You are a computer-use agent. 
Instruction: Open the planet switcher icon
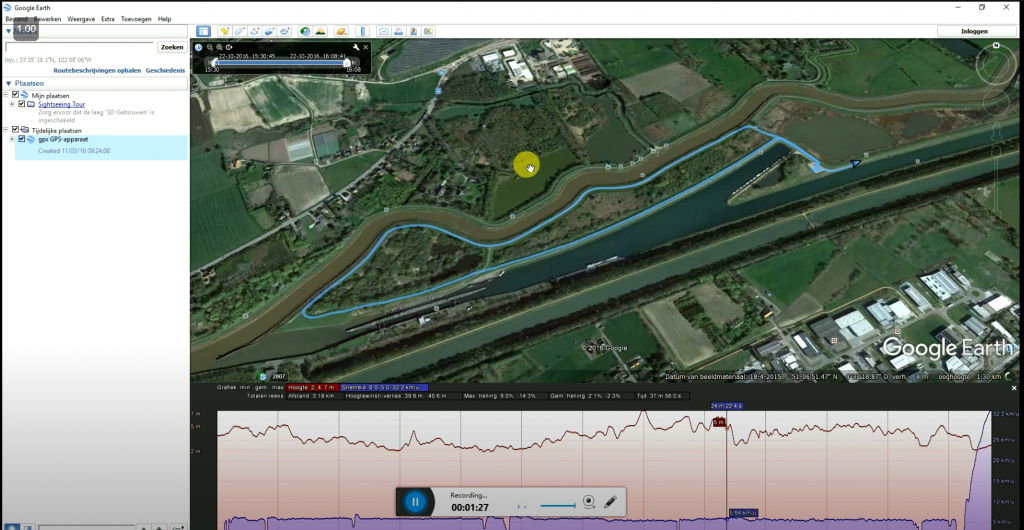[341, 31]
